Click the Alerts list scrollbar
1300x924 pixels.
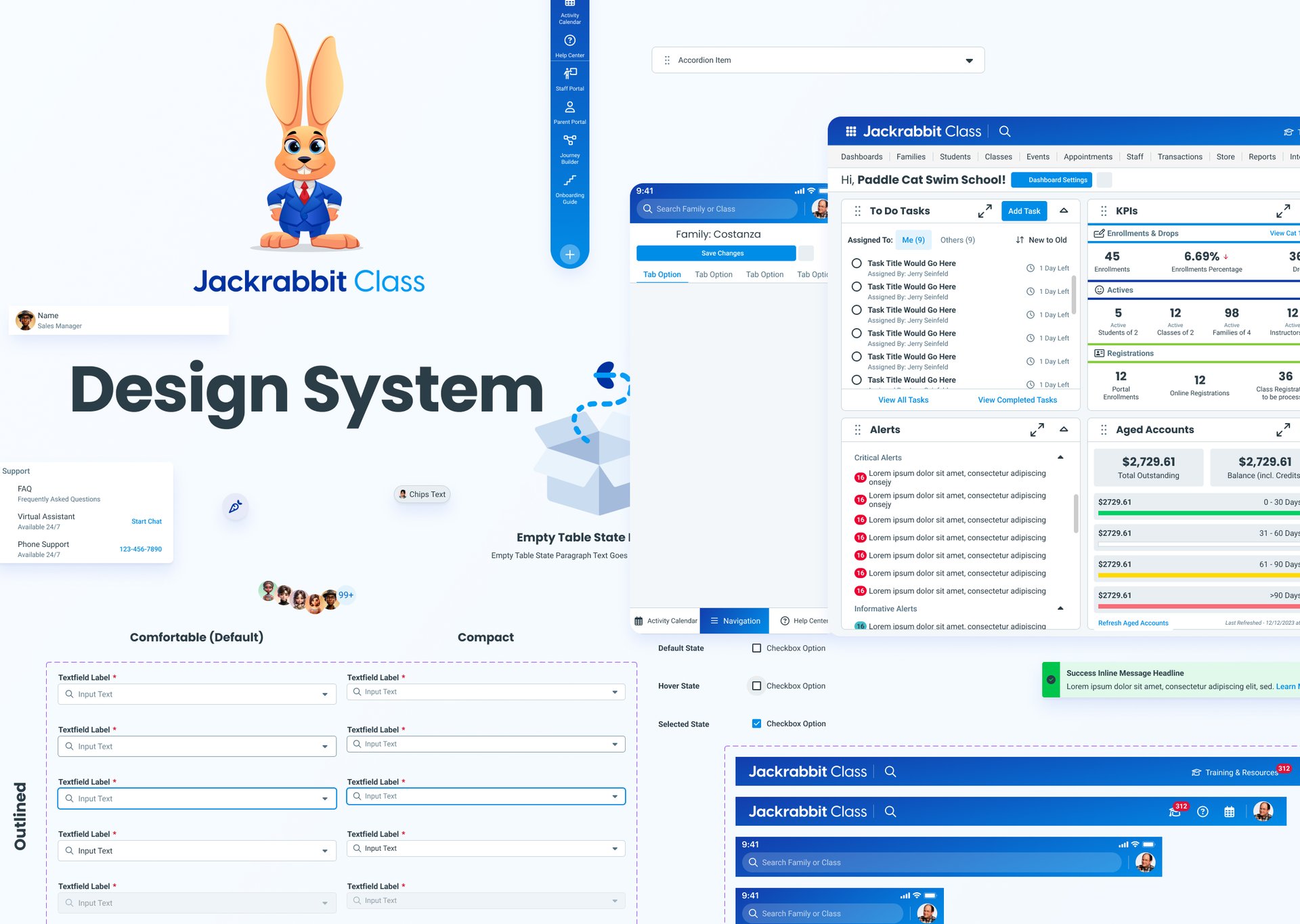click(x=1076, y=513)
